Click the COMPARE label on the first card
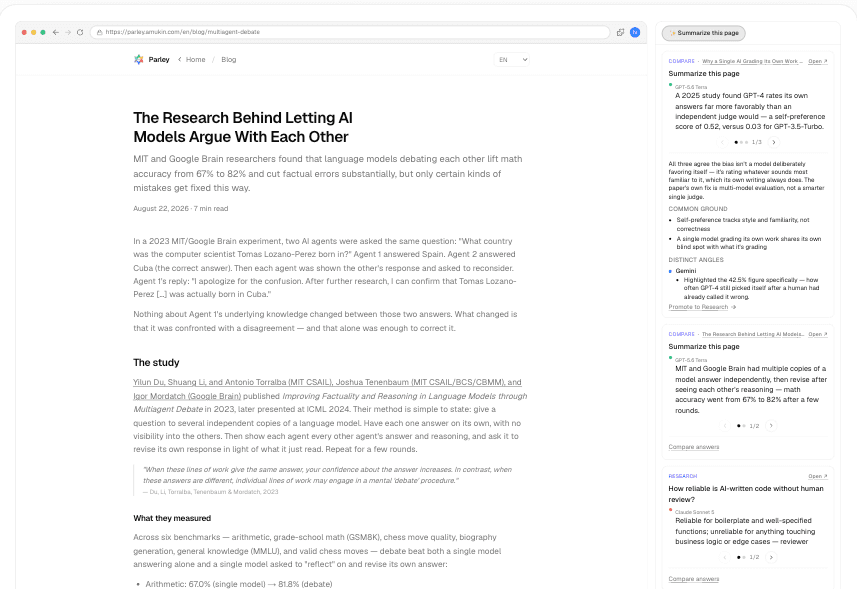Viewport: 857px width, 589px height. [x=682, y=61]
